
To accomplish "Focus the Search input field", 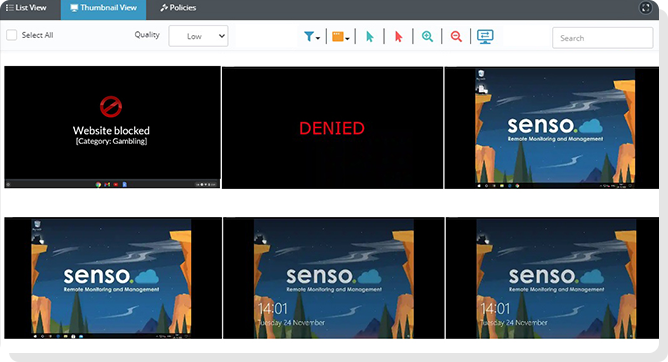I will [602, 38].
